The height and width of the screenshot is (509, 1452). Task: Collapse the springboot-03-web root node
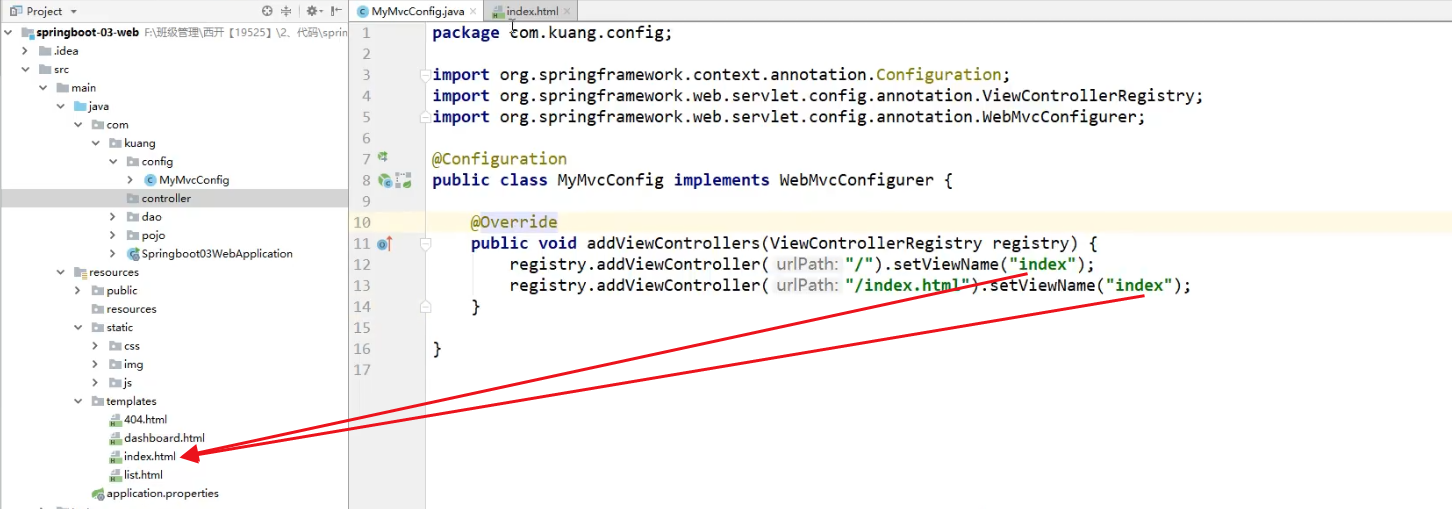9,32
